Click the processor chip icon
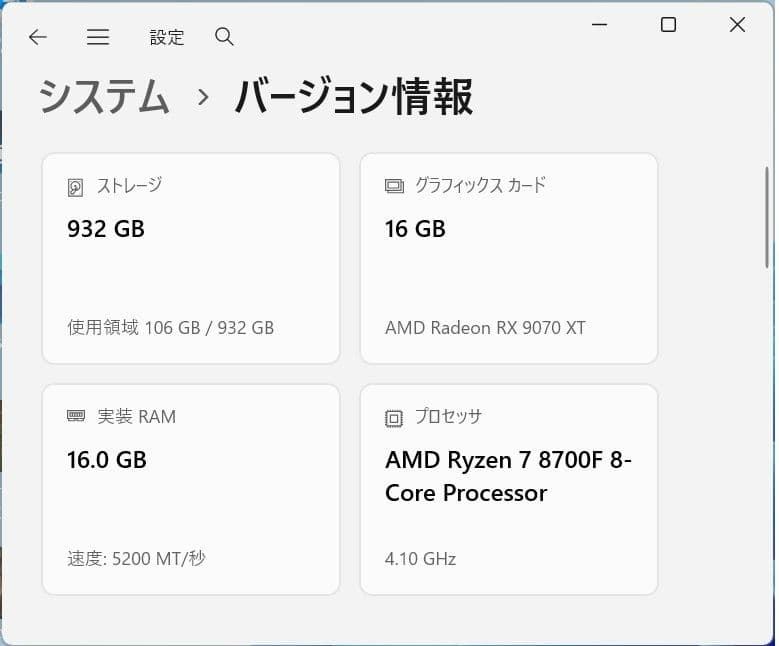Screen dimensions: 779x646 394,418
